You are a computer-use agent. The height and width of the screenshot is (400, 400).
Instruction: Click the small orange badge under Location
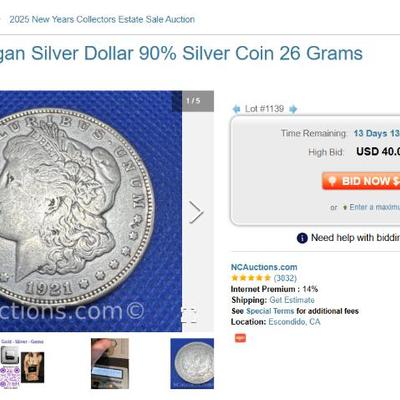click(240, 338)
